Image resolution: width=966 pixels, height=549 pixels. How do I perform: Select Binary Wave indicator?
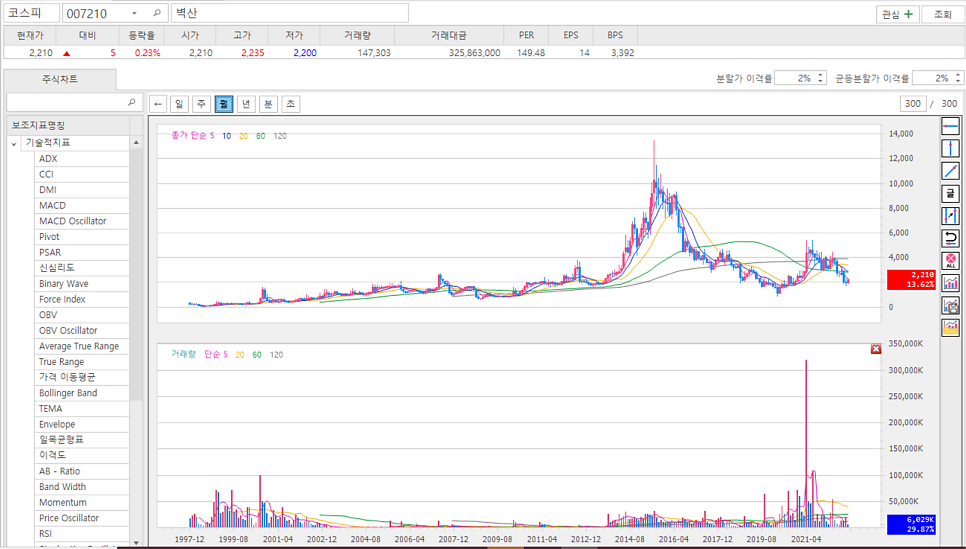[82, 283]
